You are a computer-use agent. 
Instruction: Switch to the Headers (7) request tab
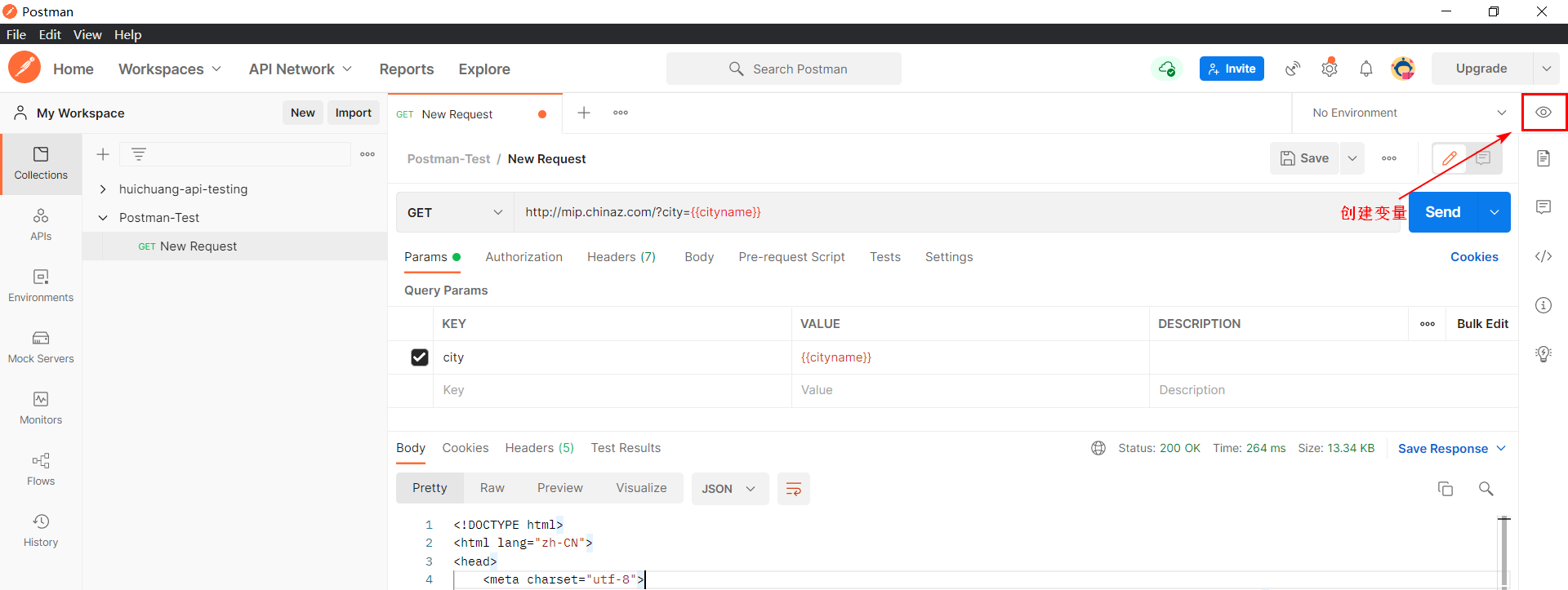(x=621, y=257)
